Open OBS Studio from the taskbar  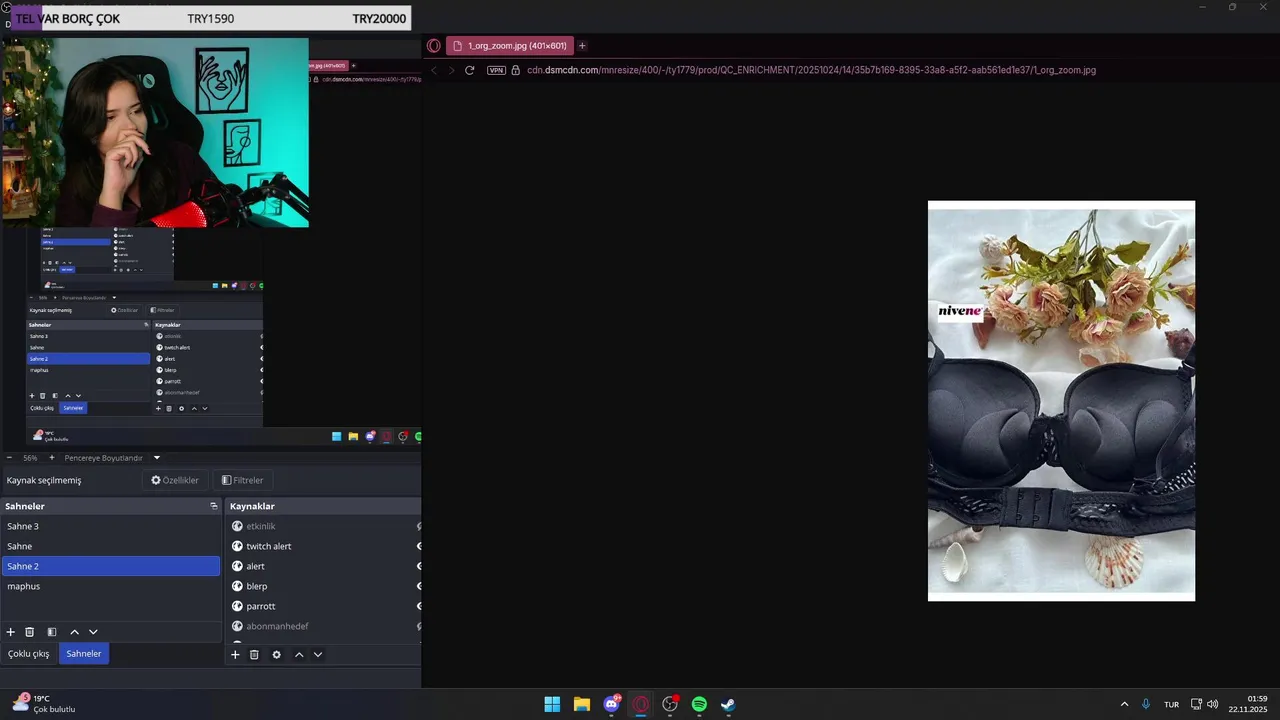pos(670,704)
